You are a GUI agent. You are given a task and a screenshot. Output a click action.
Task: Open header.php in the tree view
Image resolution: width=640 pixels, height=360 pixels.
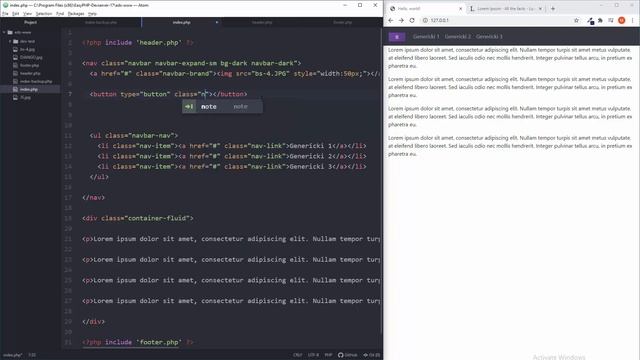click(30, 73)
